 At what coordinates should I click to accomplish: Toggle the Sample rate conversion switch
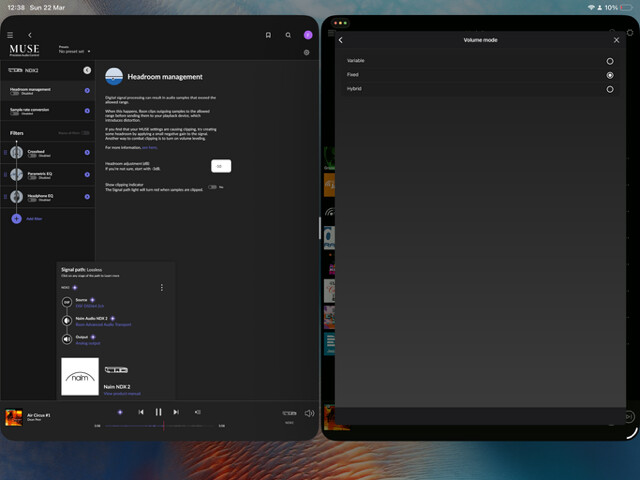coord(15,113)
